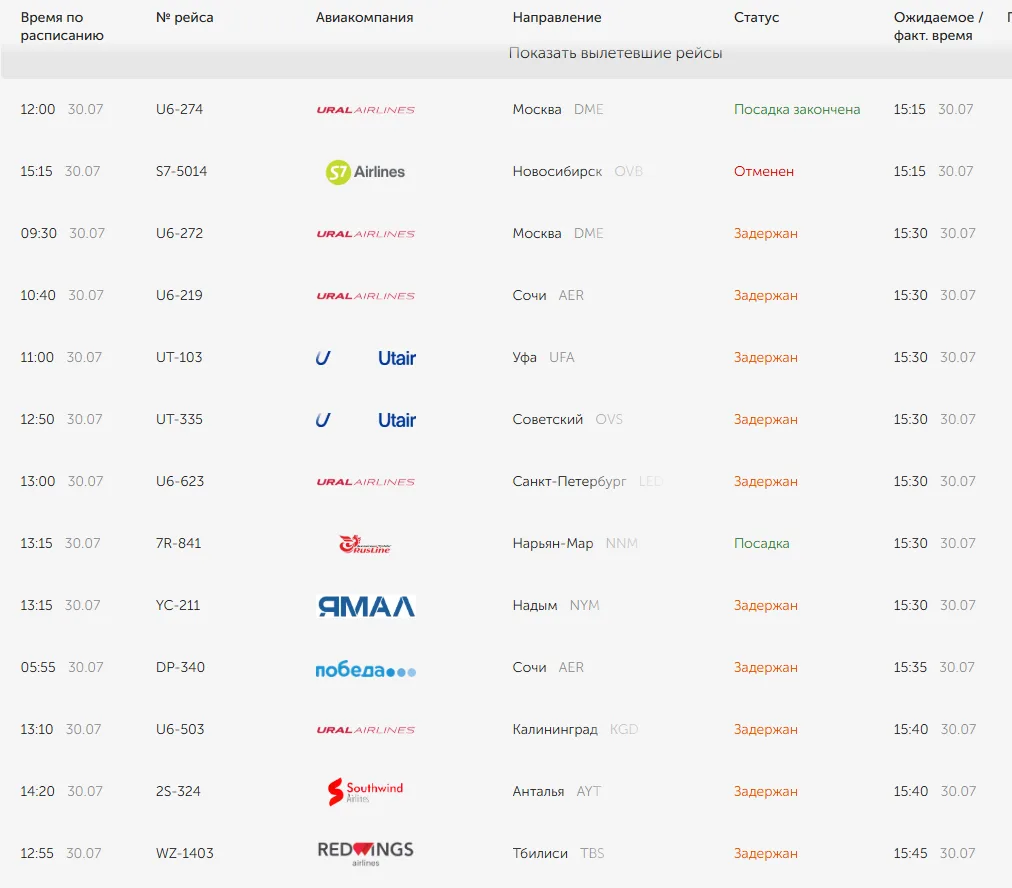Click Utair logo for flight UT-335
Screen dimensions: 1012x888
tap(365, 420)
